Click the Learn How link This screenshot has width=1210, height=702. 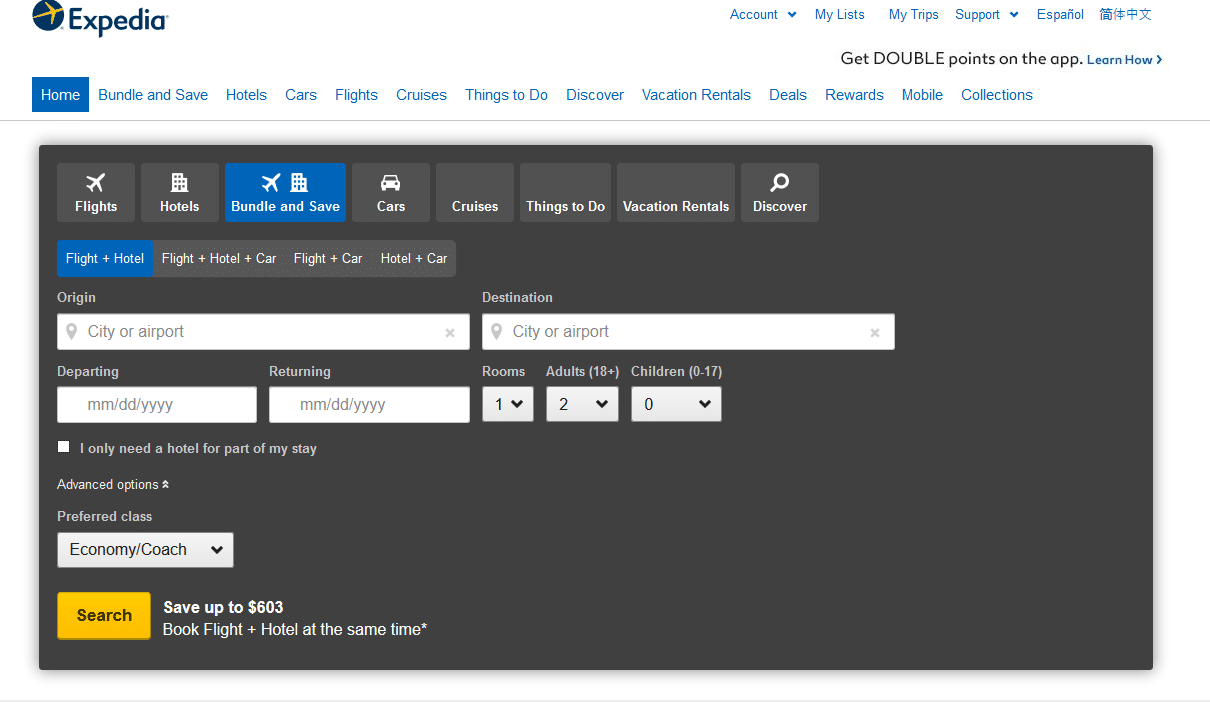(x=1124, y=60)
